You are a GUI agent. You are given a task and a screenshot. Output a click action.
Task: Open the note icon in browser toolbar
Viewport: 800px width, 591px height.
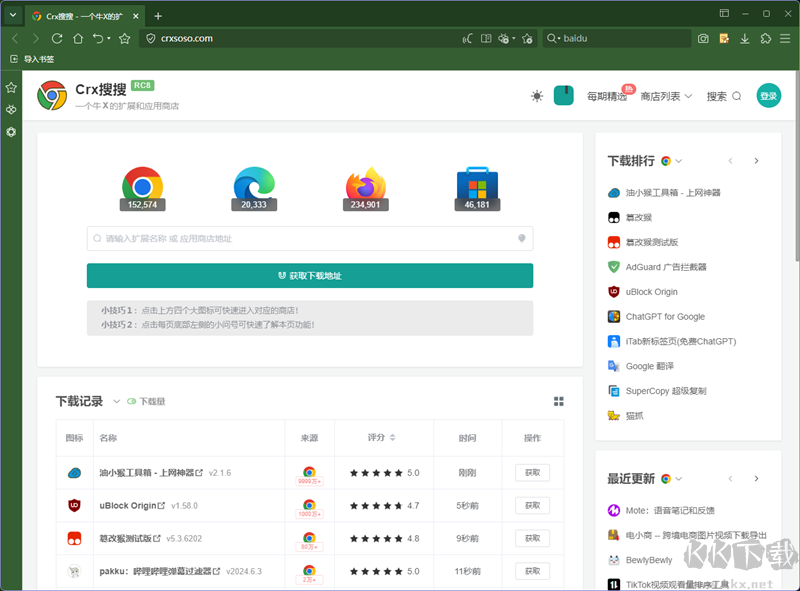click(x=724, y=38)
